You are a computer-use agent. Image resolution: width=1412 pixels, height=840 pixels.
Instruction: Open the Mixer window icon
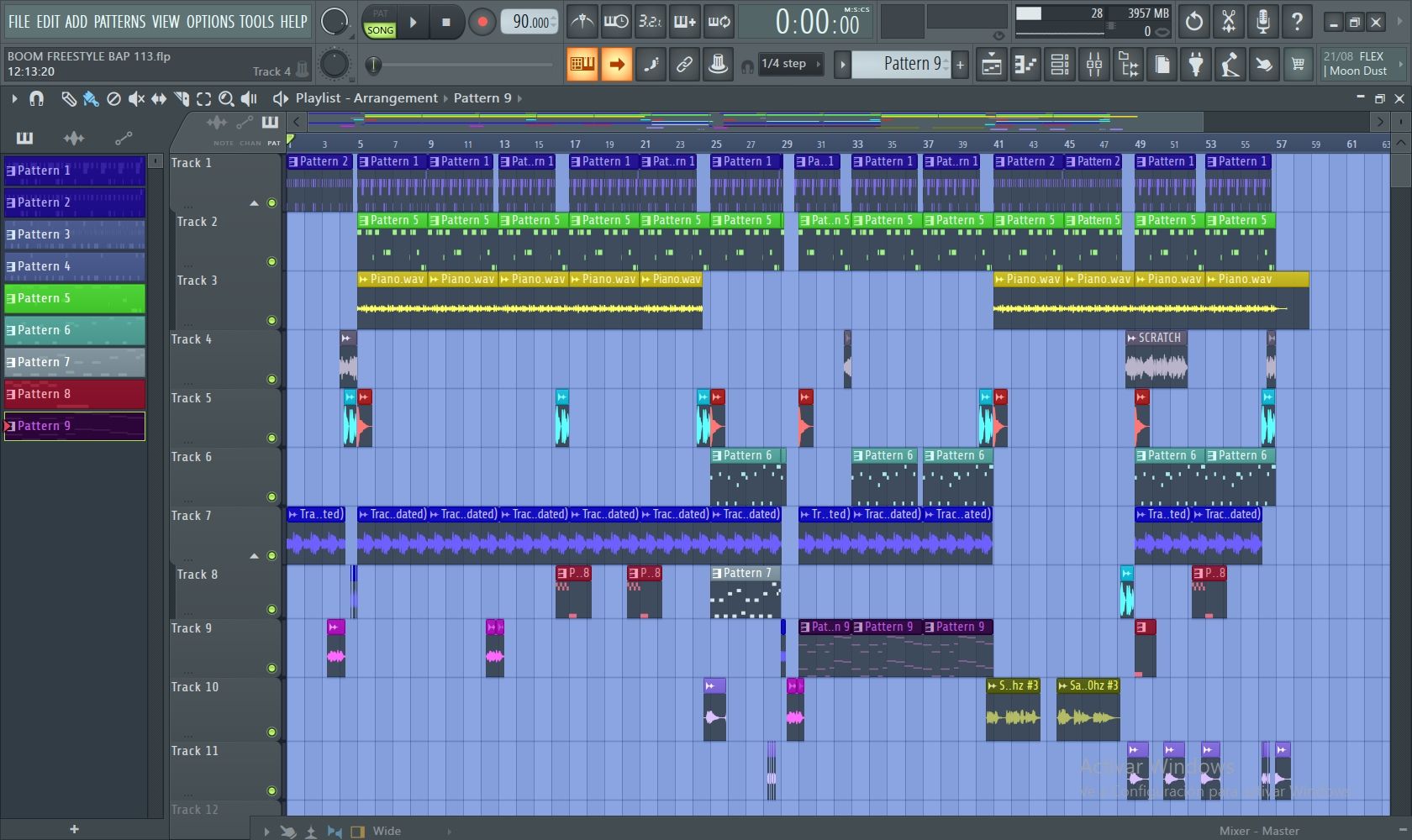pos(1093,65)
